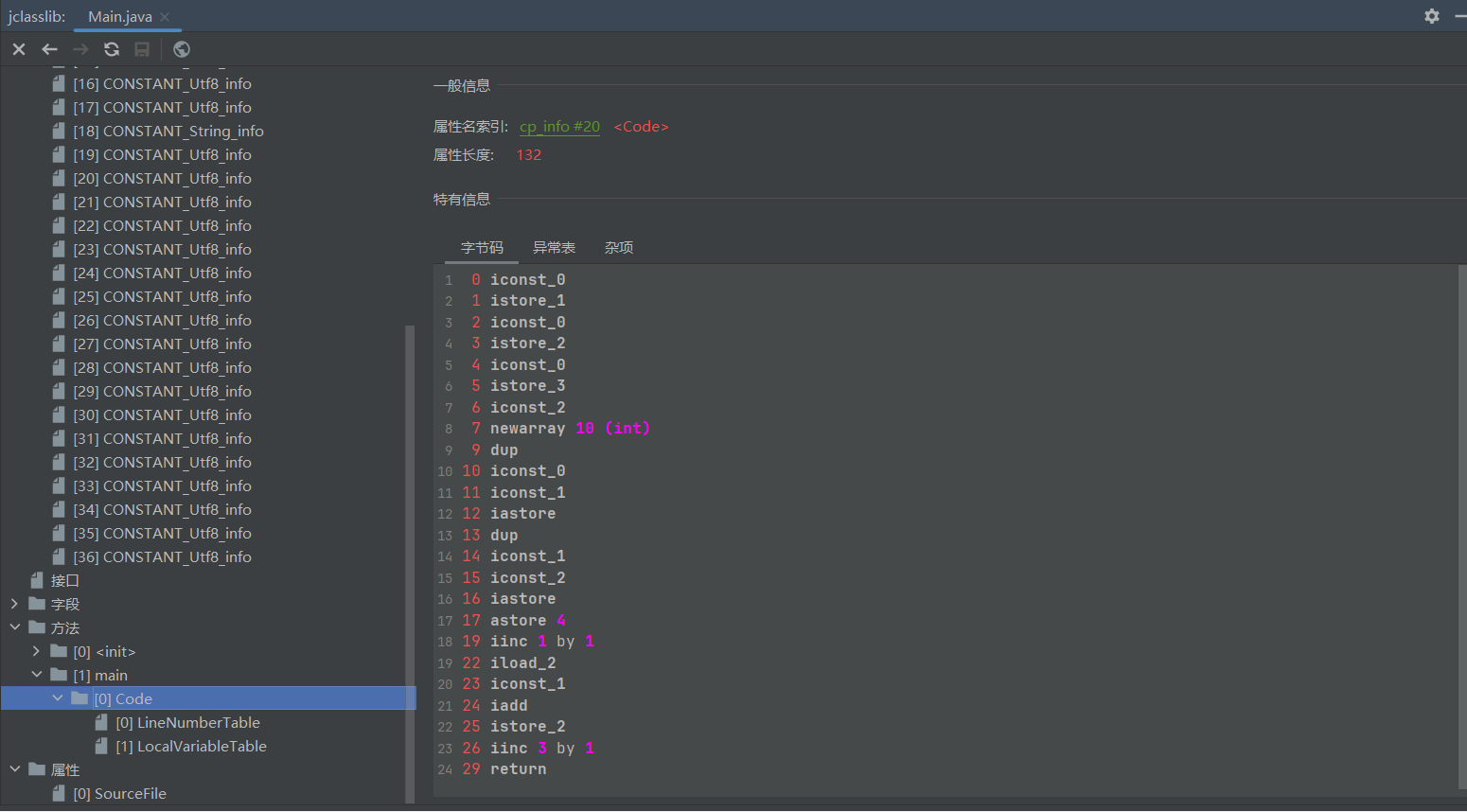Click folder icon of 字段

point(37,604)
